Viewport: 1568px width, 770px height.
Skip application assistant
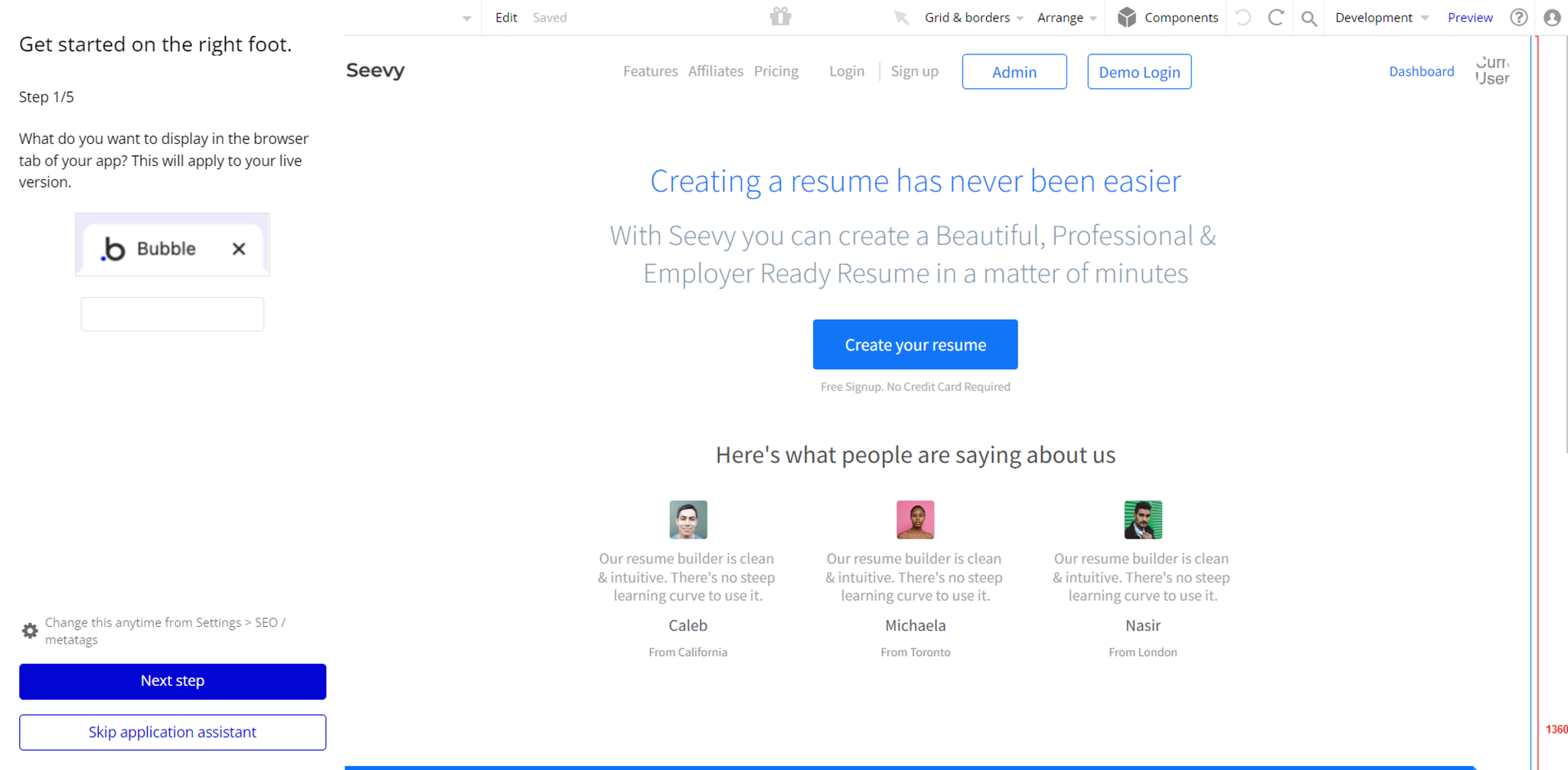point(172,732)
